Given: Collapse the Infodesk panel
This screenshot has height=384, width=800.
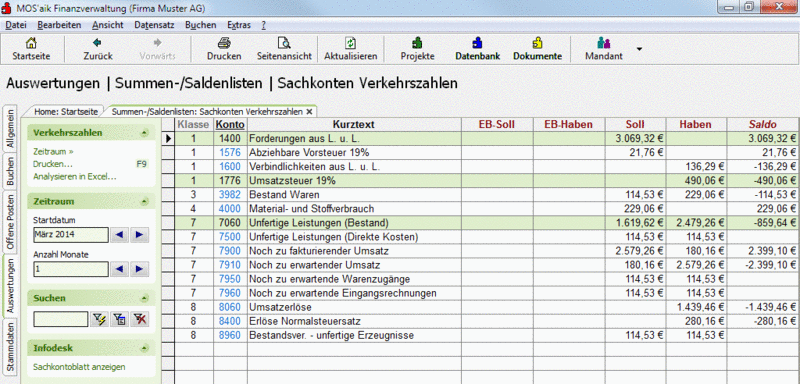Looking at the screenshot, I should click(x=145, y=348).
